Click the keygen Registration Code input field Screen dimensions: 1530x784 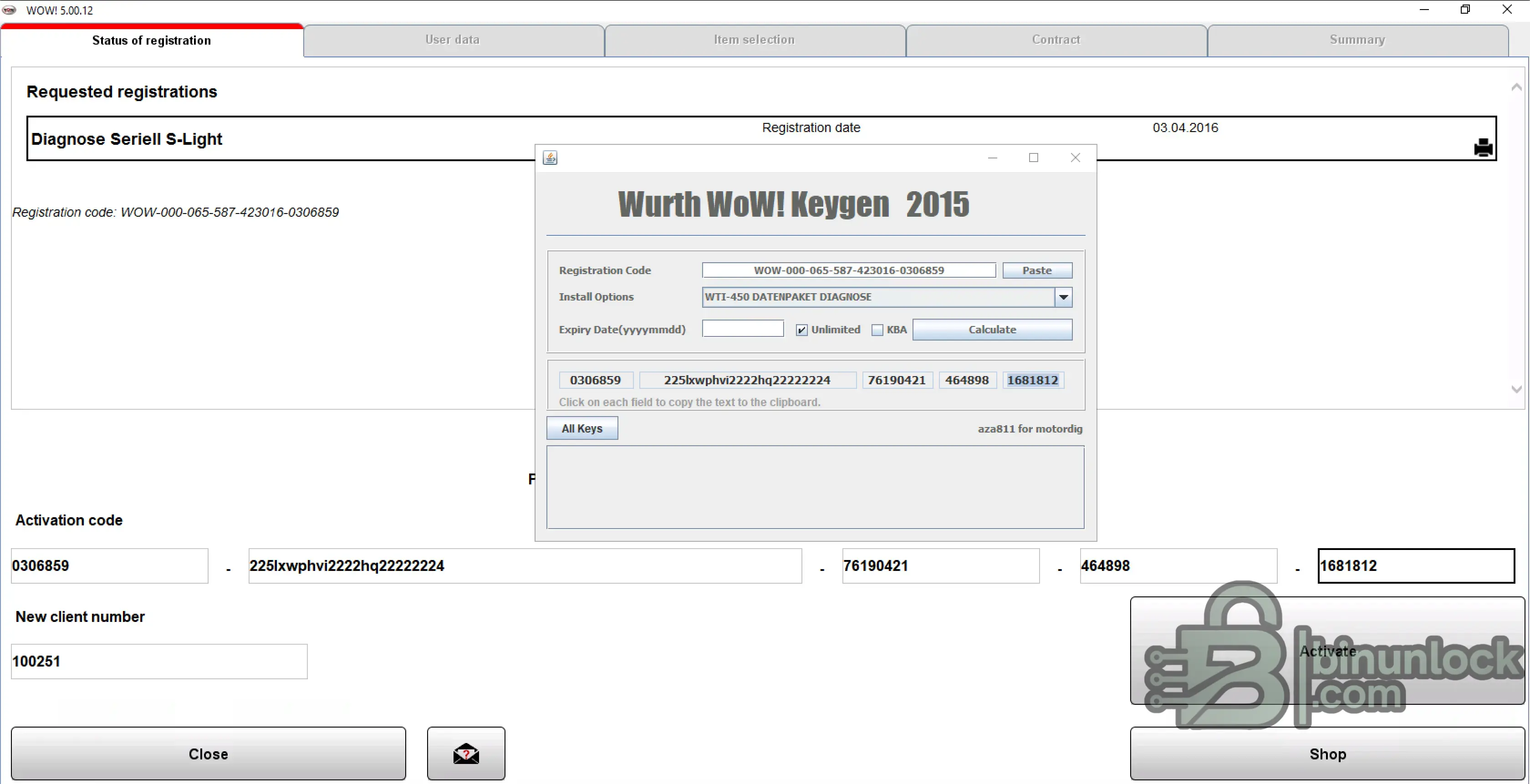(849, 270)
